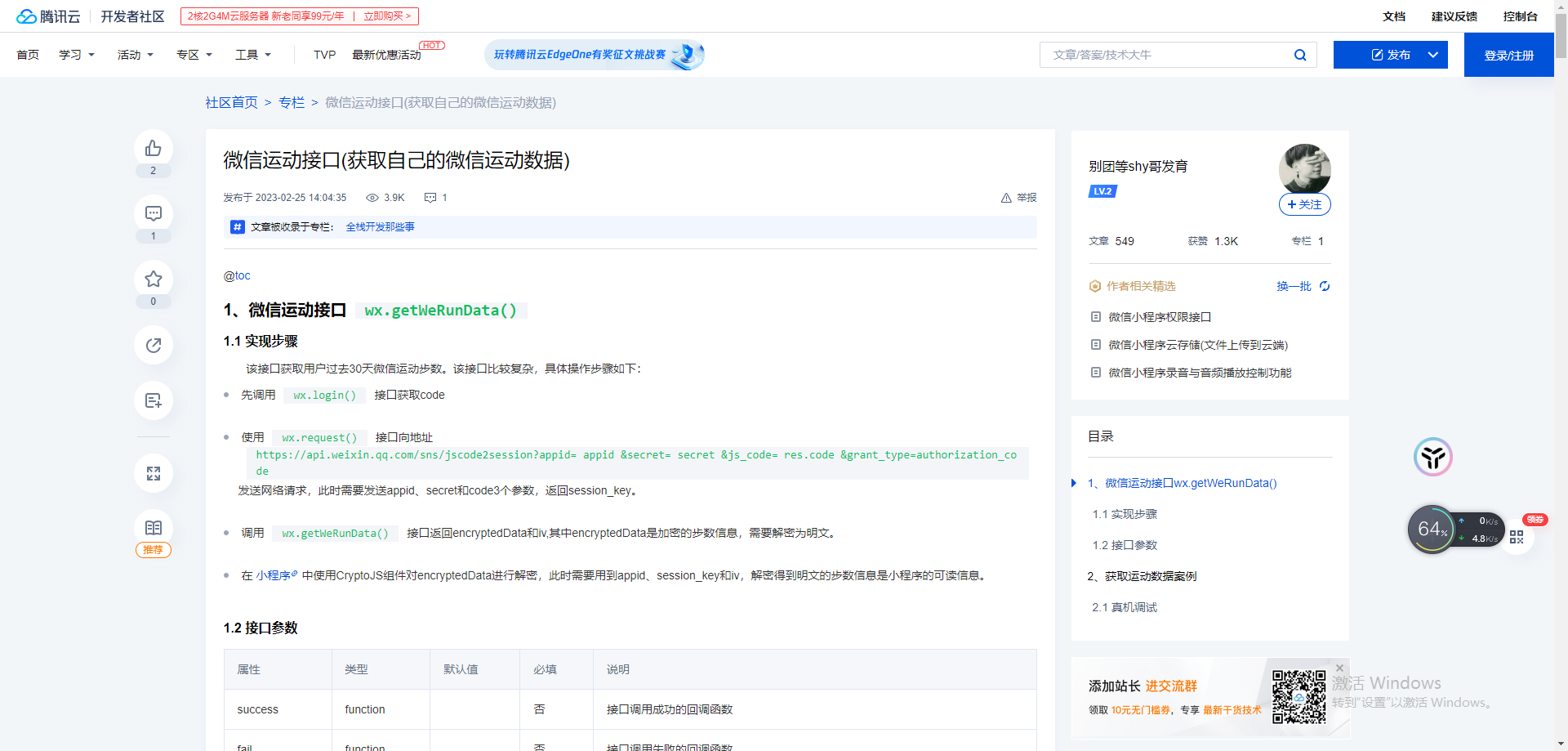Collapse the 微信运动接口 directory section arrow
The width and height of the screenshot is (1568, 751).
(1074, 483)
